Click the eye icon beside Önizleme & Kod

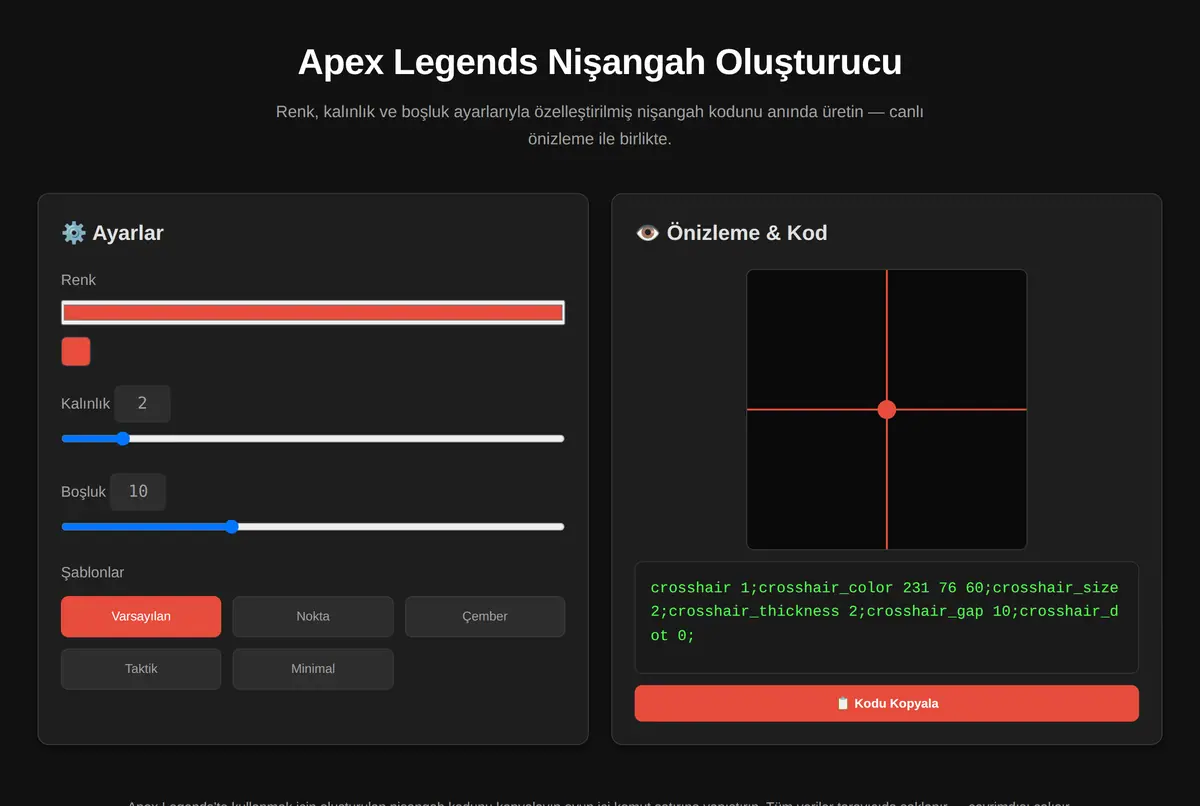coord(648,233)
